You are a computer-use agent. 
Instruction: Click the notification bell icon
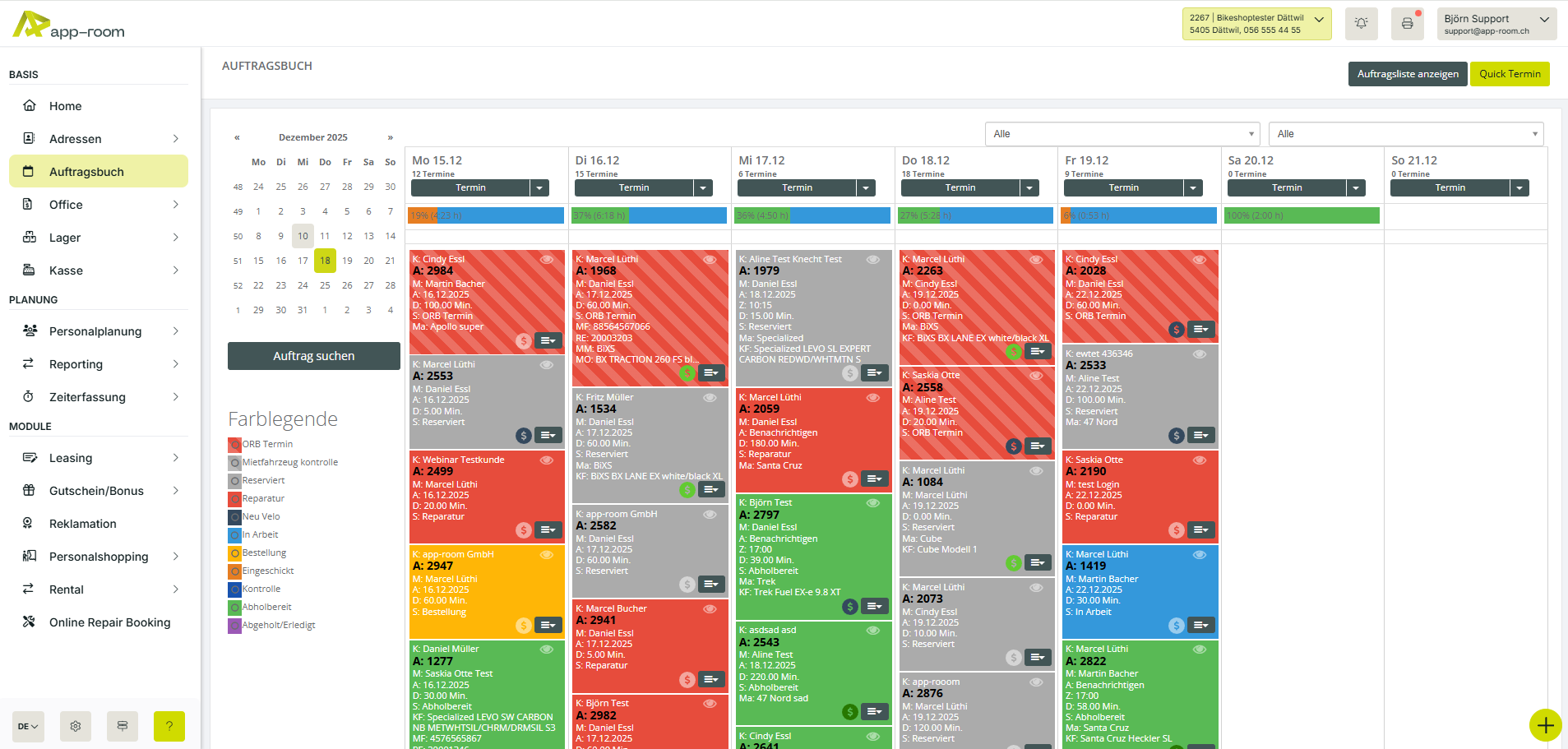point(1361,24)
